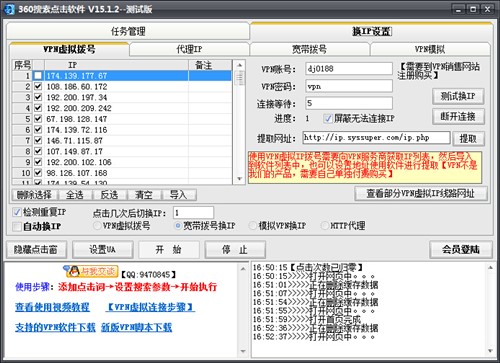Uncheck the box for IP 174.139.72.116
The width and height of the screenshot is (500, 363).
38,130
